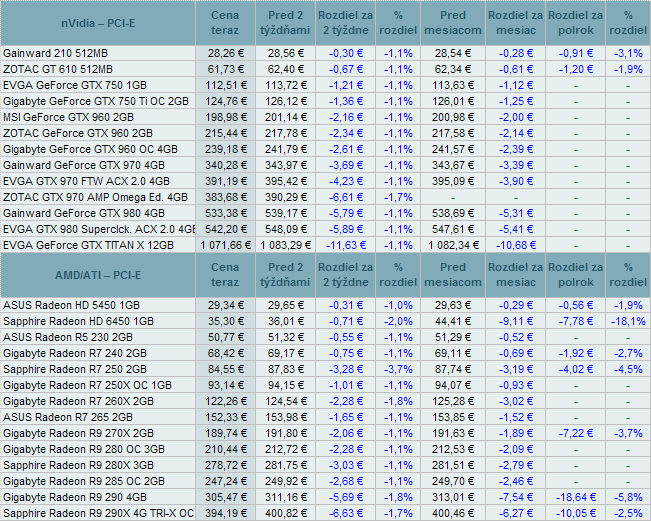Click ZOTAC GTX 970 AMP Omega Ed. 4GB

(95, 197)
